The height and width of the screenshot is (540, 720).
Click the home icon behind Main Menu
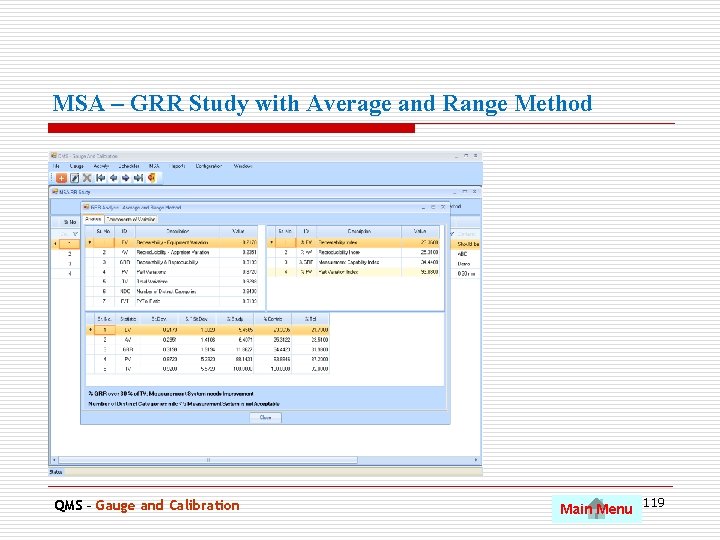(596, 509)
